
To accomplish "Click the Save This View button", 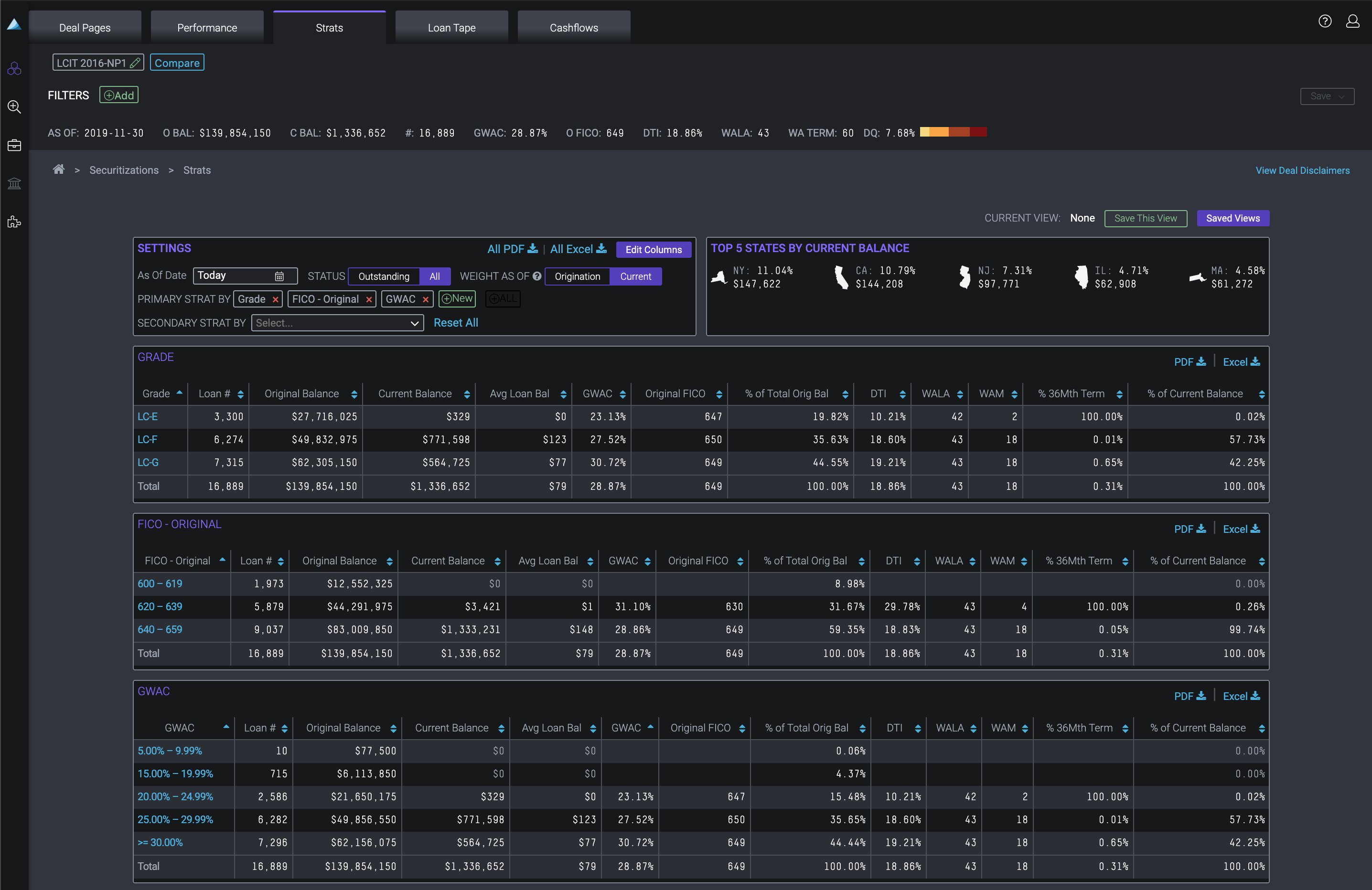I will (1146, 218).
